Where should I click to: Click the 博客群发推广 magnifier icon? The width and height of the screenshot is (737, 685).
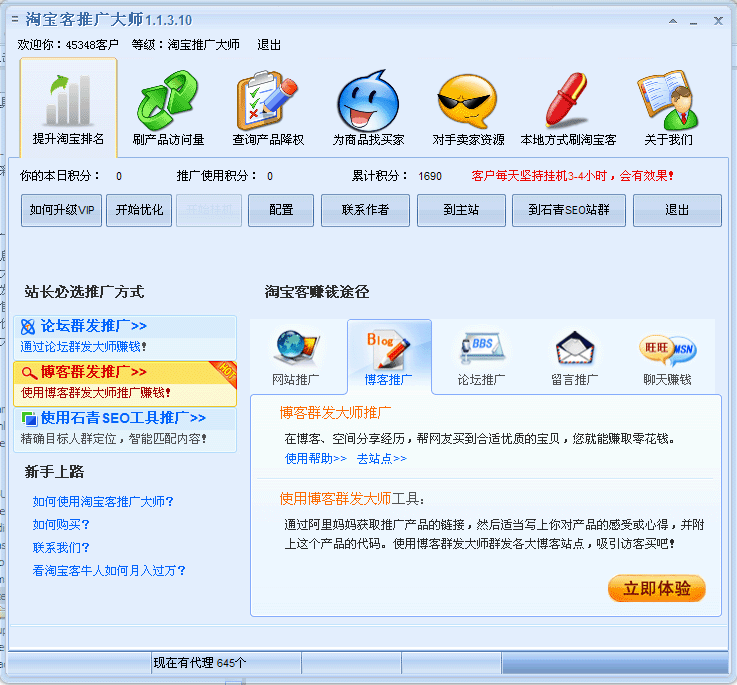29,373
